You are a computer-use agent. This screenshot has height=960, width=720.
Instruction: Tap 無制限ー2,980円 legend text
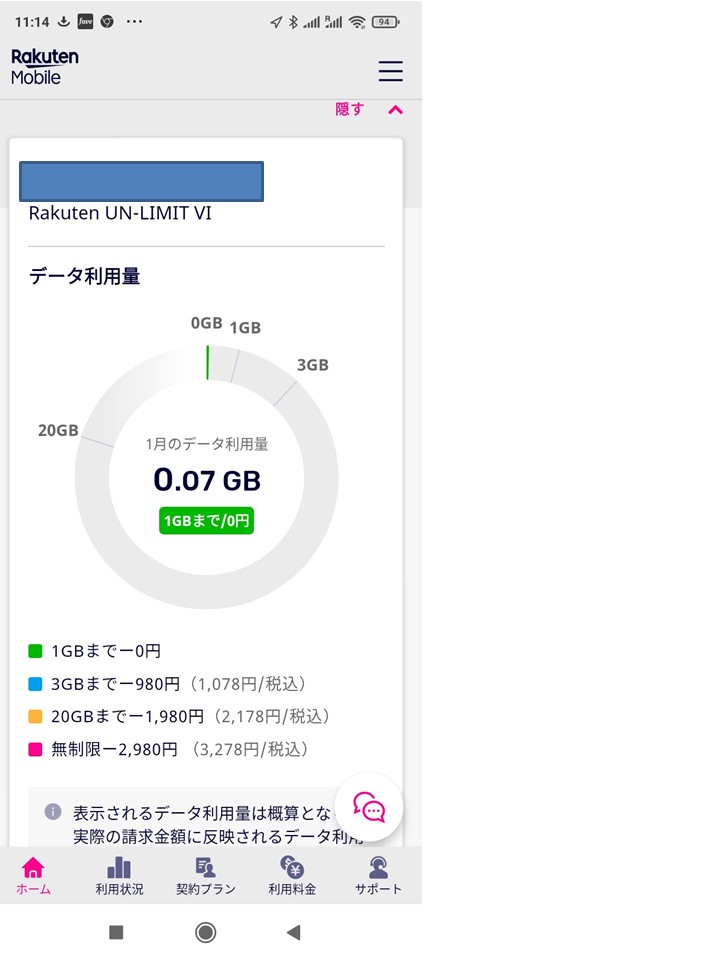(x=114, y=749)
